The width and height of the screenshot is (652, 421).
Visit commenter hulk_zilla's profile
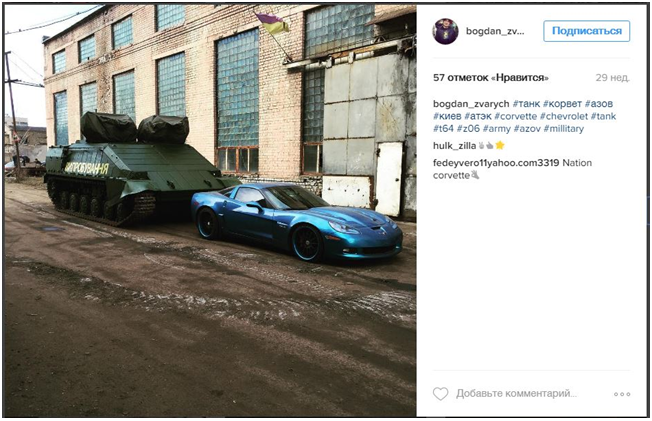(454, 146)
